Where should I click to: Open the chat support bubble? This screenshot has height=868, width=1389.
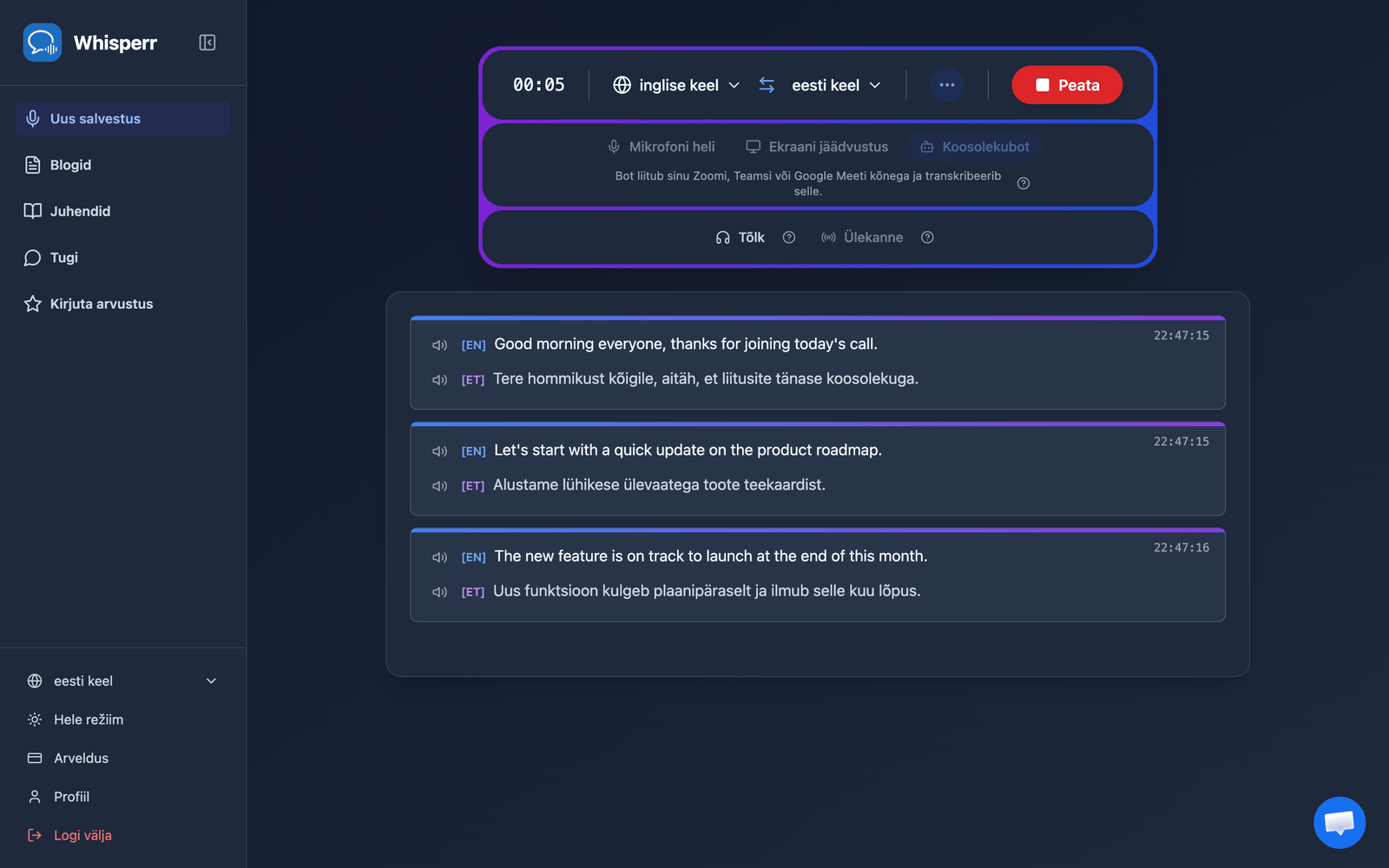click(1340, 822)
